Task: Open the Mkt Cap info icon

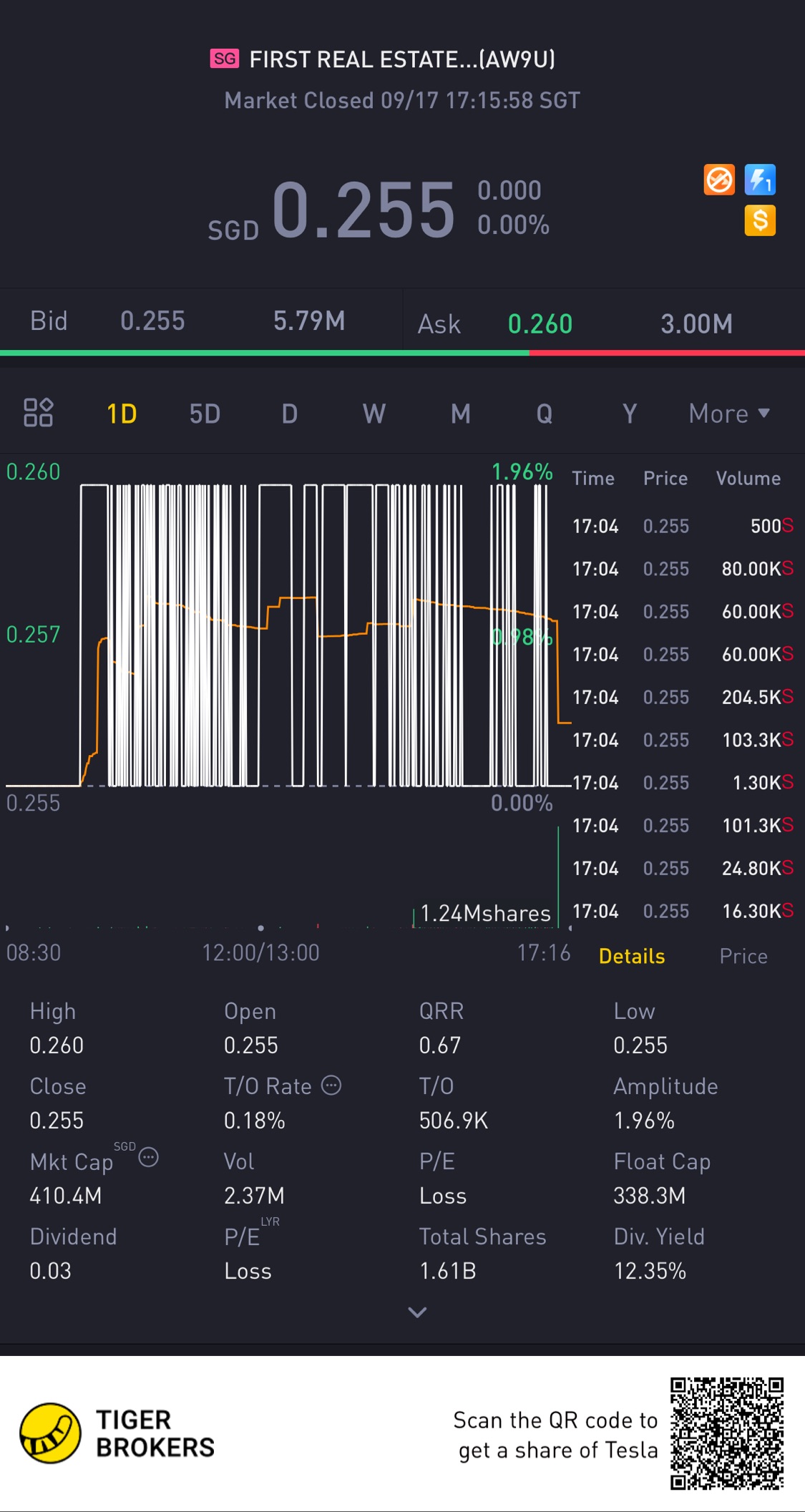Action: tap(148, 1157)
